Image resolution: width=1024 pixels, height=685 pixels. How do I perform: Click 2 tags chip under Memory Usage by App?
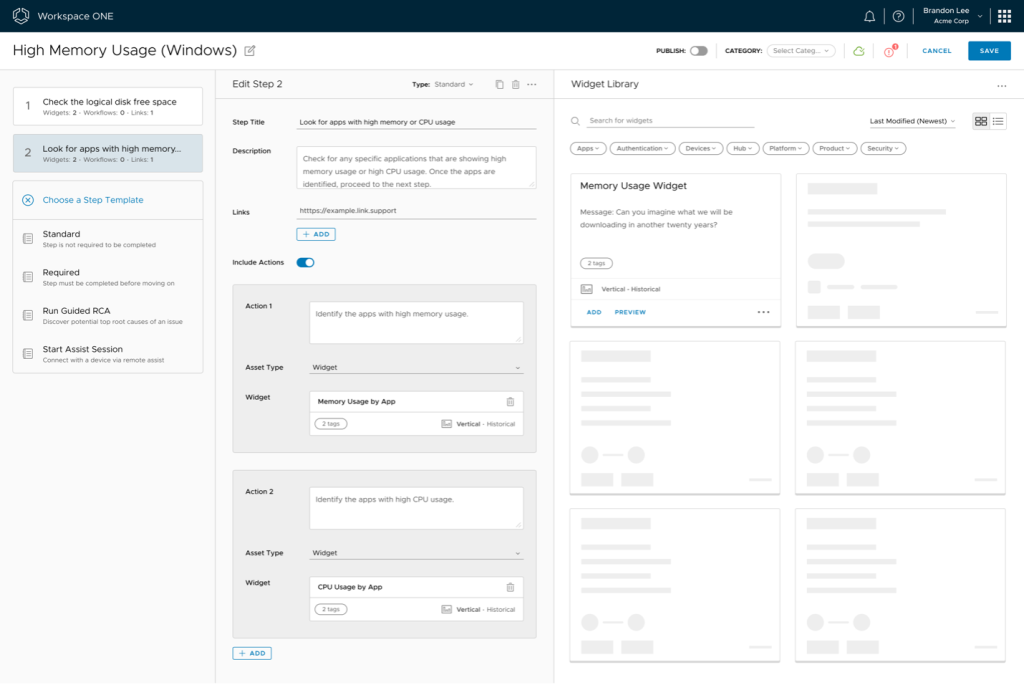(331, 424)
